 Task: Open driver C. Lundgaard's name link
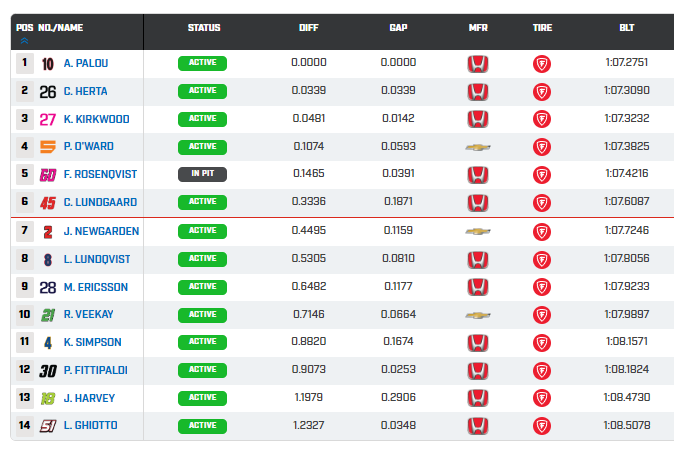tap(100, 202)
